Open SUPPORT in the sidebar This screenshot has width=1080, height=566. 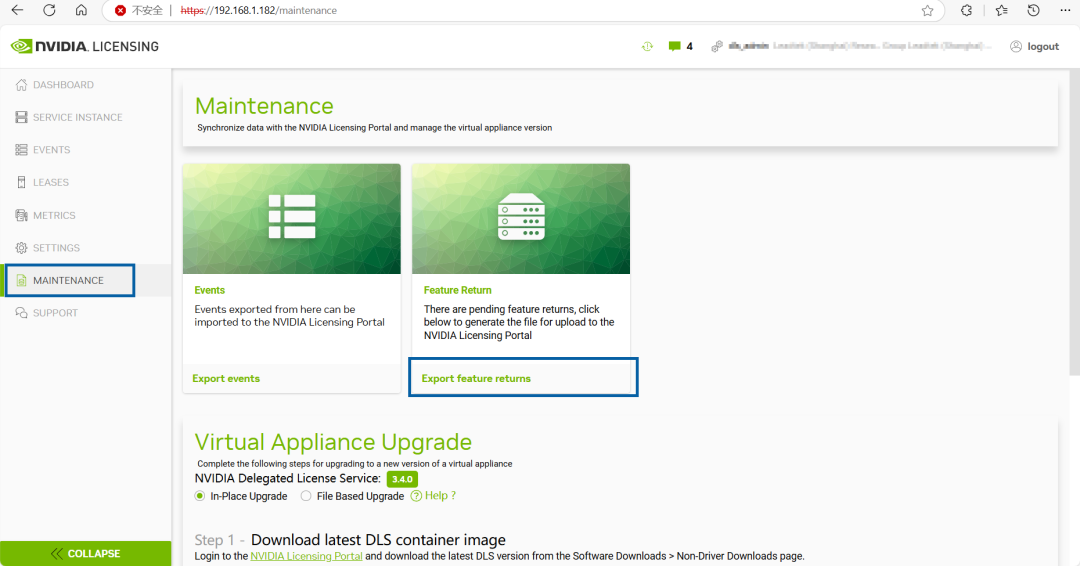pyautogui.click(x=56, y=313)
